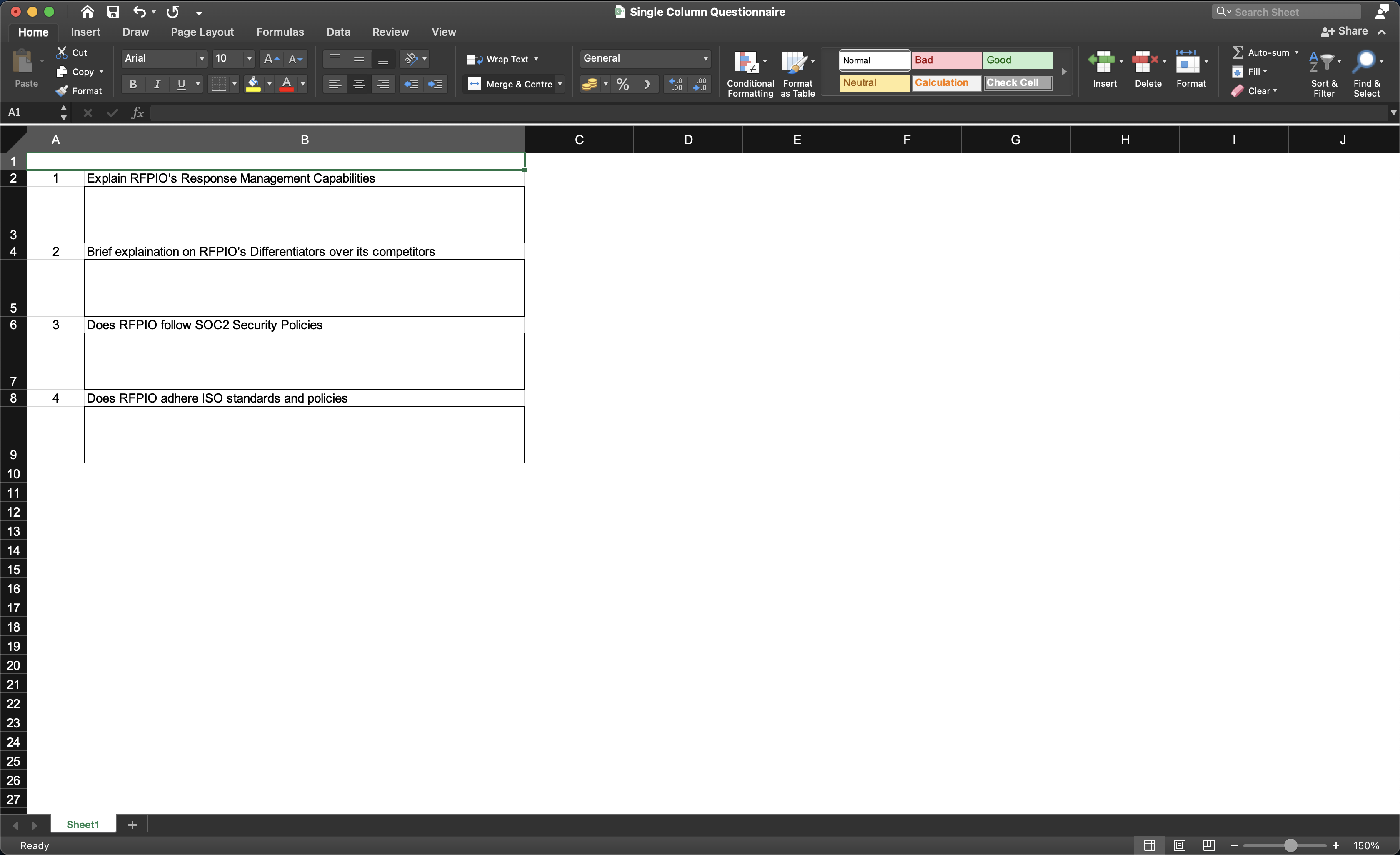Switch to Page Layout view in status bar
The image size is (1400, 855).
[x=1179, y=845]
